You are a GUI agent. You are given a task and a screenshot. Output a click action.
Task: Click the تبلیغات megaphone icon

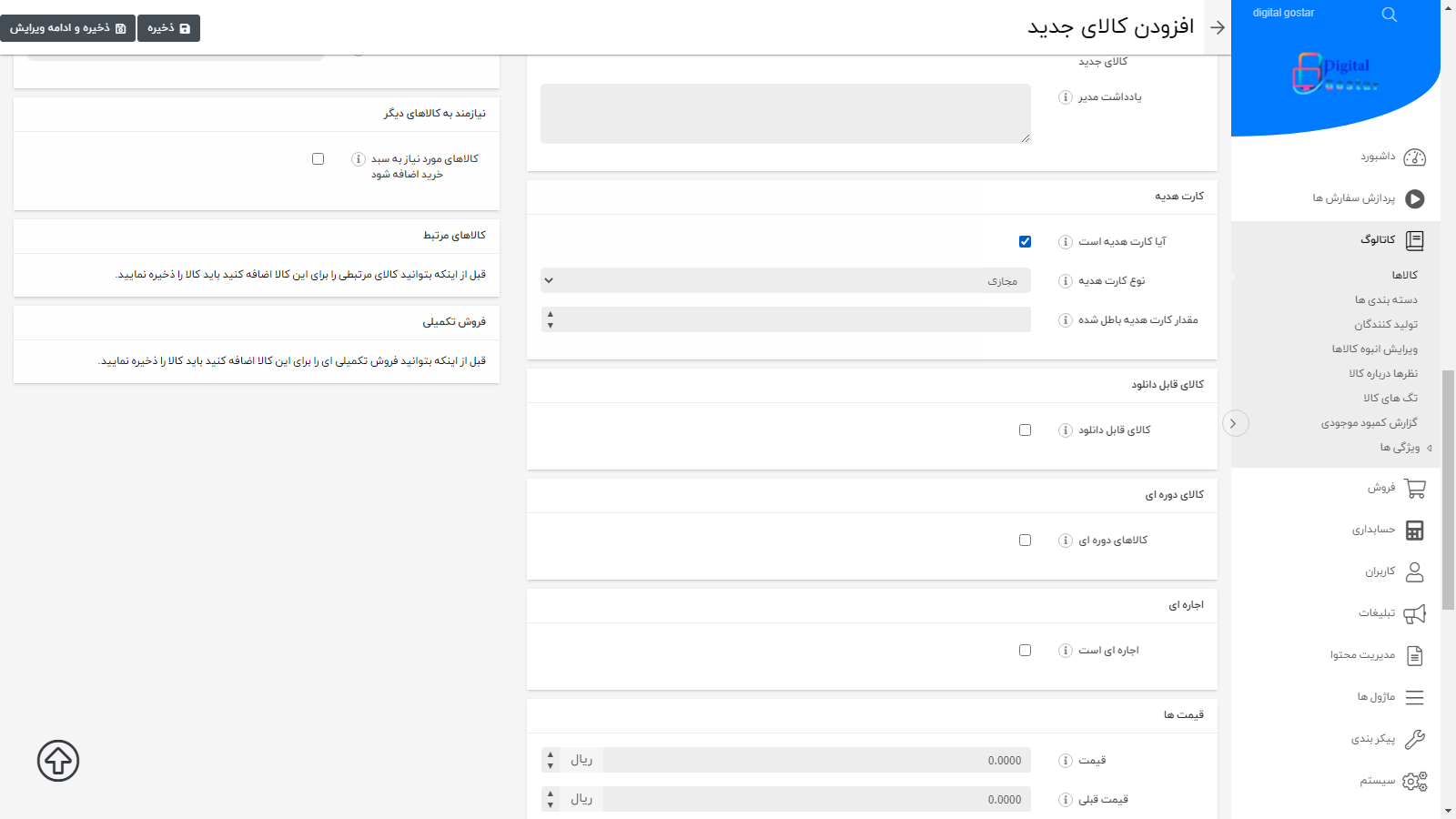tap(1413, 612)
